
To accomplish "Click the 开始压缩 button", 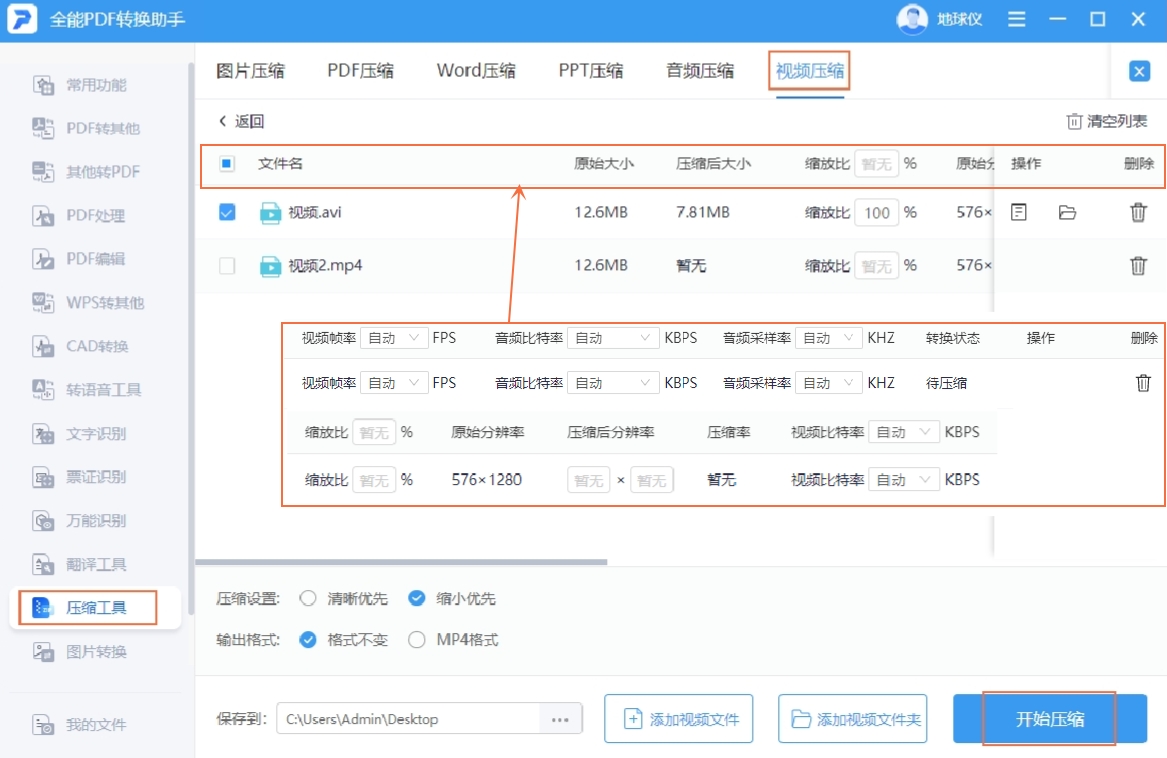I will coord(1047,718).
